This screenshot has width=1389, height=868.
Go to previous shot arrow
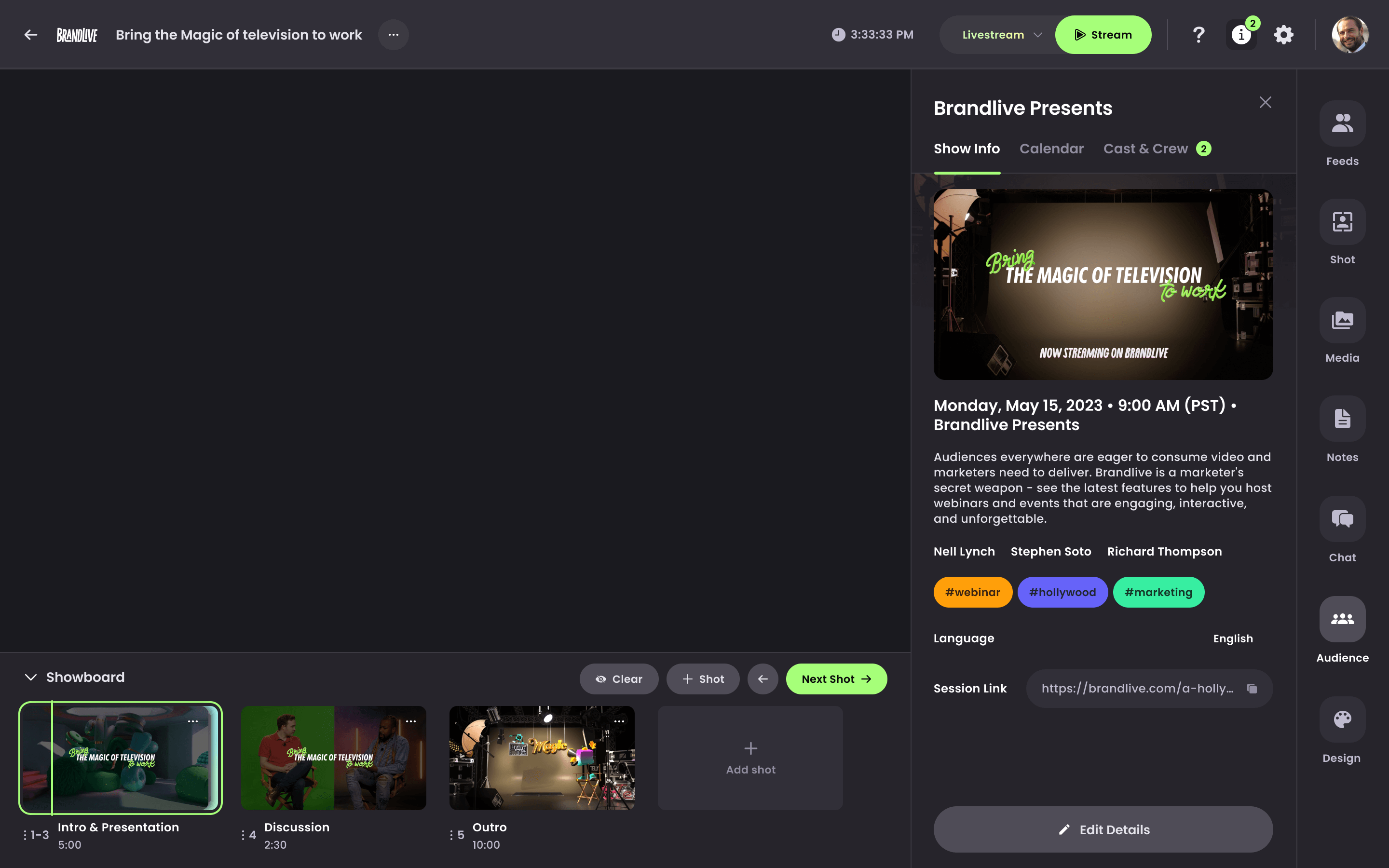click(x=762, y=679)
